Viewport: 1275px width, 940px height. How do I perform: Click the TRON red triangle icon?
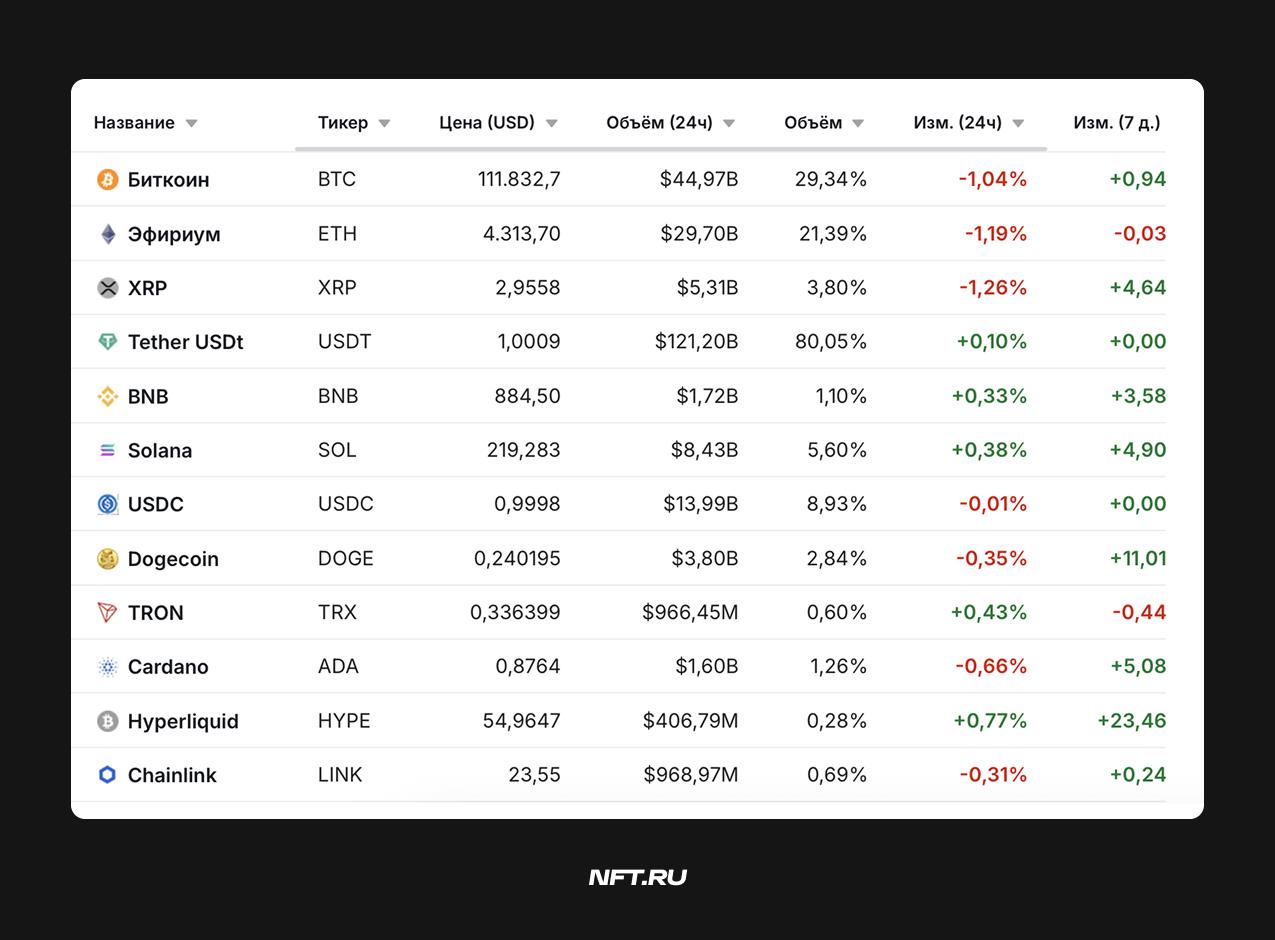pyautogui.click(x=107, y=613)
